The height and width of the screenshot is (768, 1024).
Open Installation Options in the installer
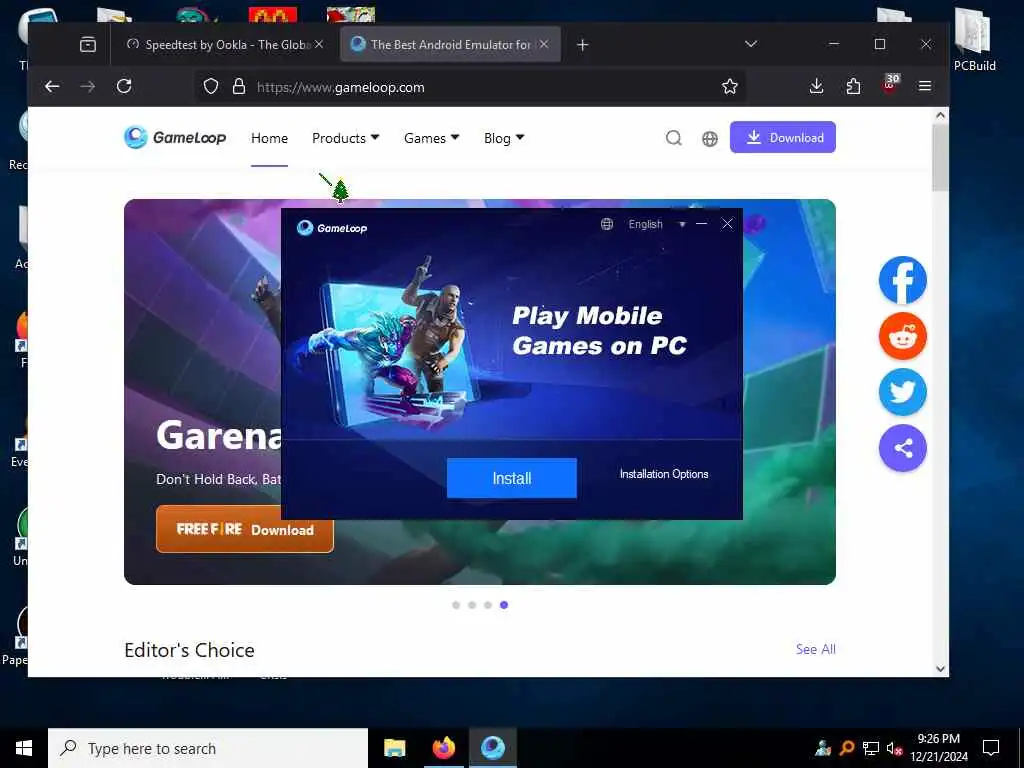tap(664, 474)
